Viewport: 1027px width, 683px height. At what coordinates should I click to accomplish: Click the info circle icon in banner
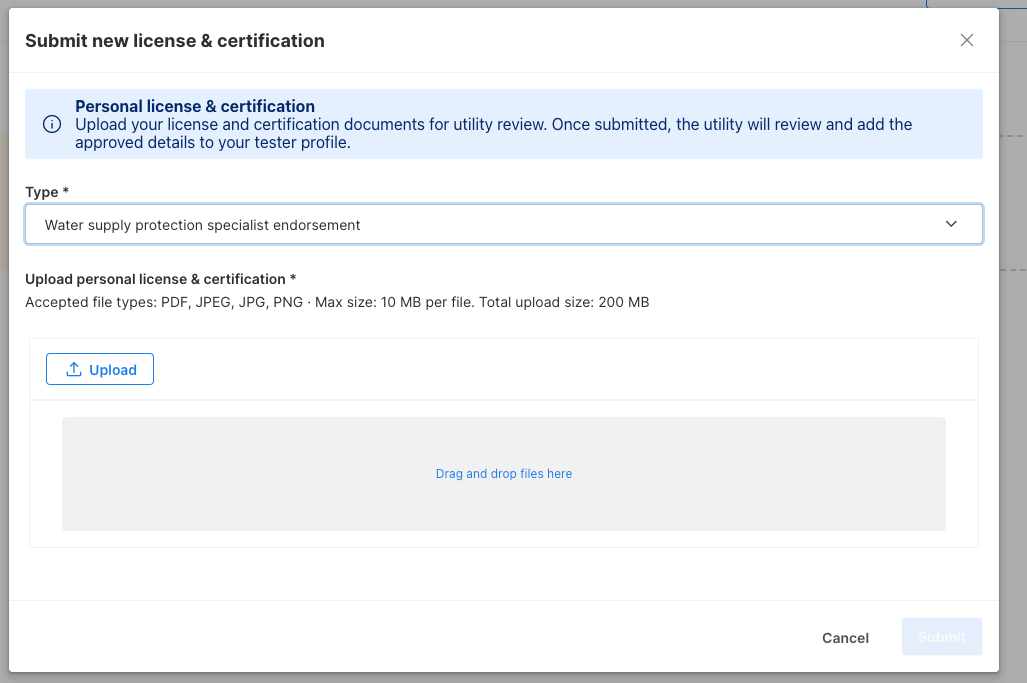[52, 124]
